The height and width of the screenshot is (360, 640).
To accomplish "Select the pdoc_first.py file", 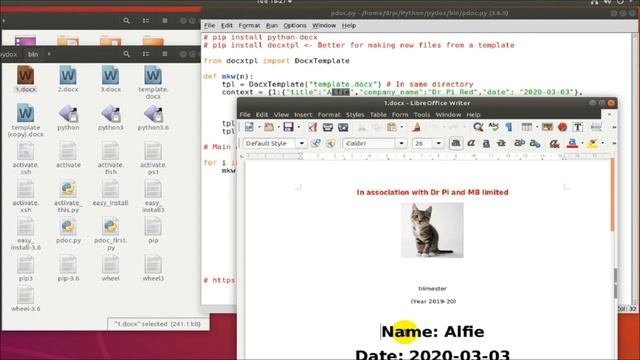I will 110,234.
